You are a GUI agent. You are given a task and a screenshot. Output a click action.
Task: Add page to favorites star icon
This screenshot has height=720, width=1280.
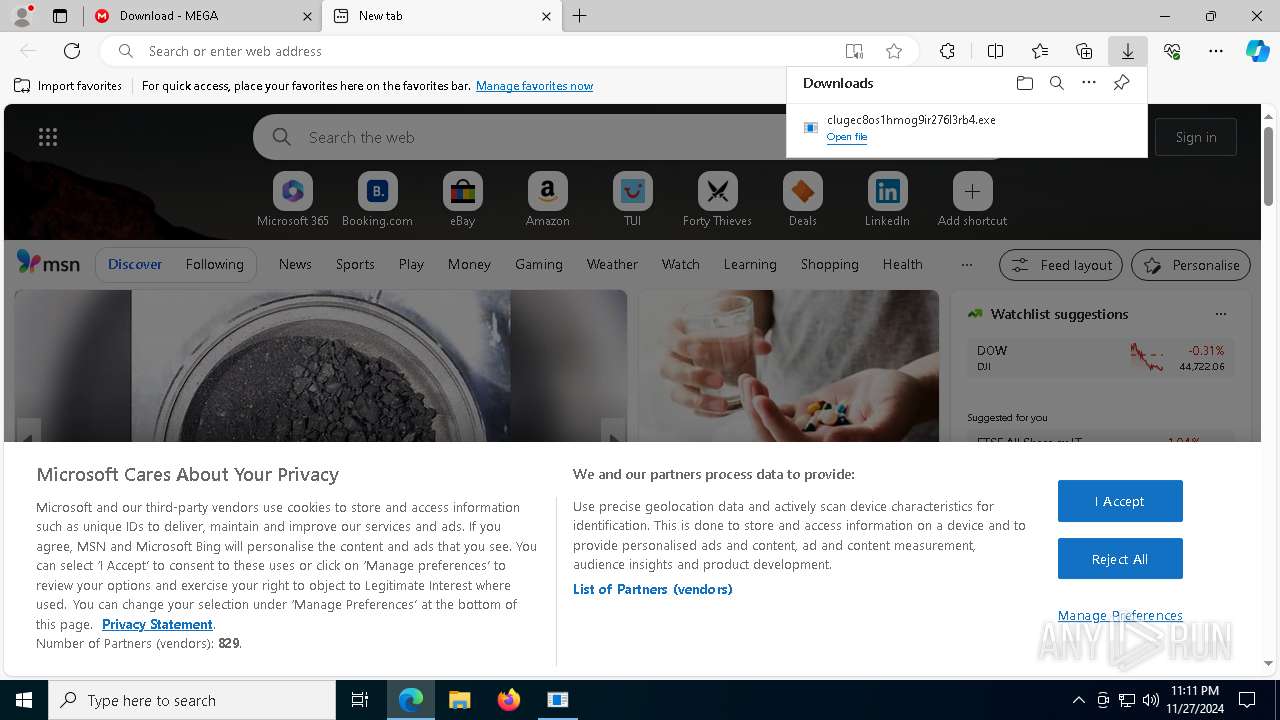[x=894, y=51]
